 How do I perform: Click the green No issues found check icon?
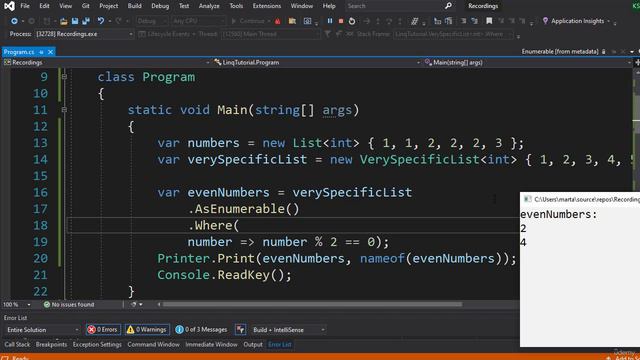(47, 304)
